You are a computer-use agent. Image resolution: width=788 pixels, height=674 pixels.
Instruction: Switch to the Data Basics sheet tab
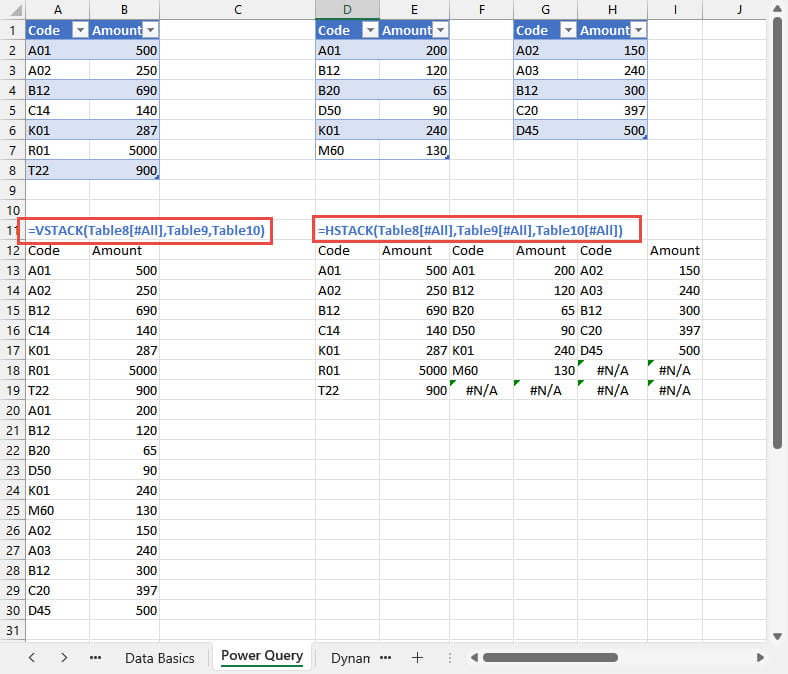pos(159,658)
